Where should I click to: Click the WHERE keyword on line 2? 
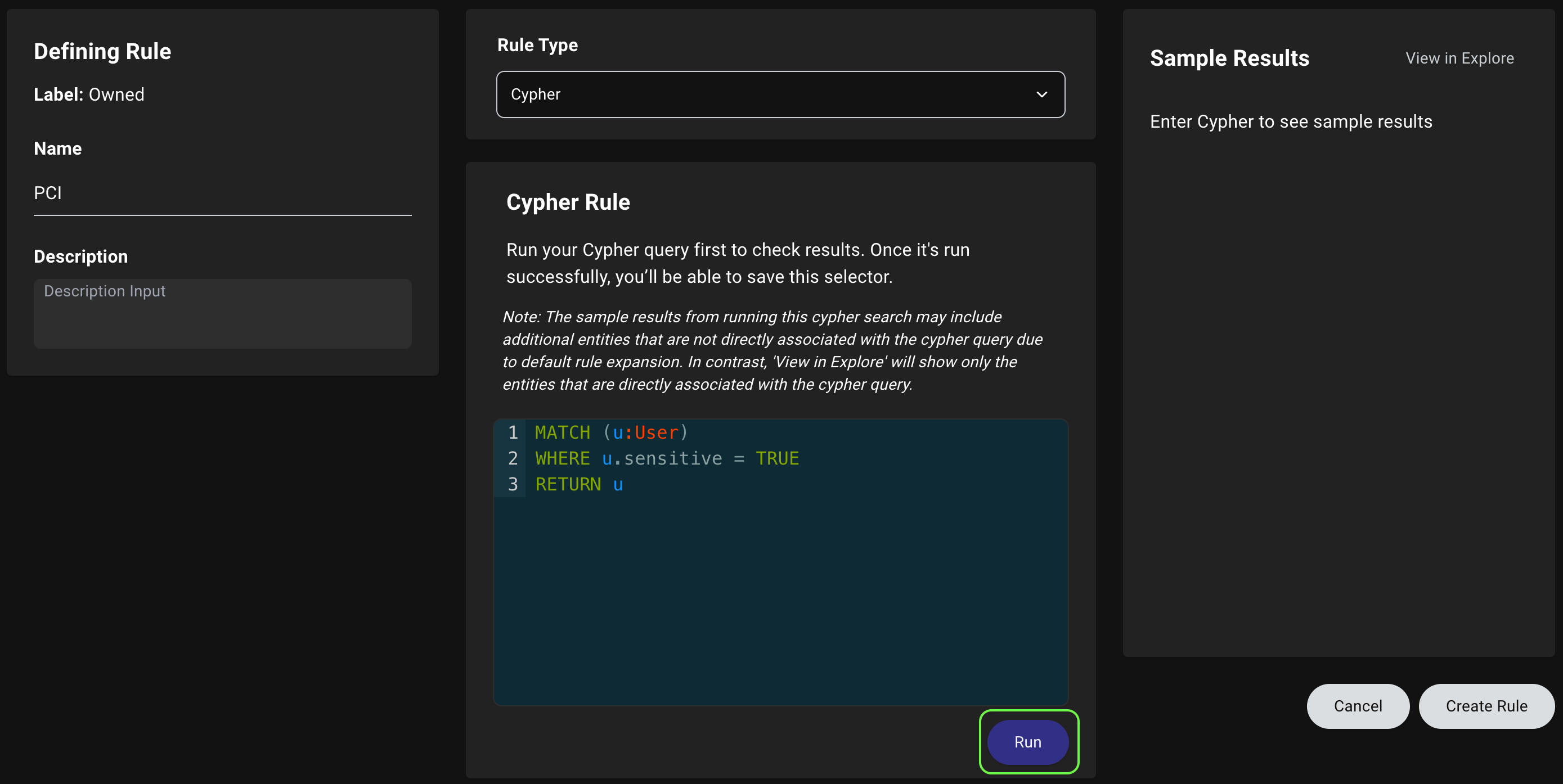click(x=562, y=458)
